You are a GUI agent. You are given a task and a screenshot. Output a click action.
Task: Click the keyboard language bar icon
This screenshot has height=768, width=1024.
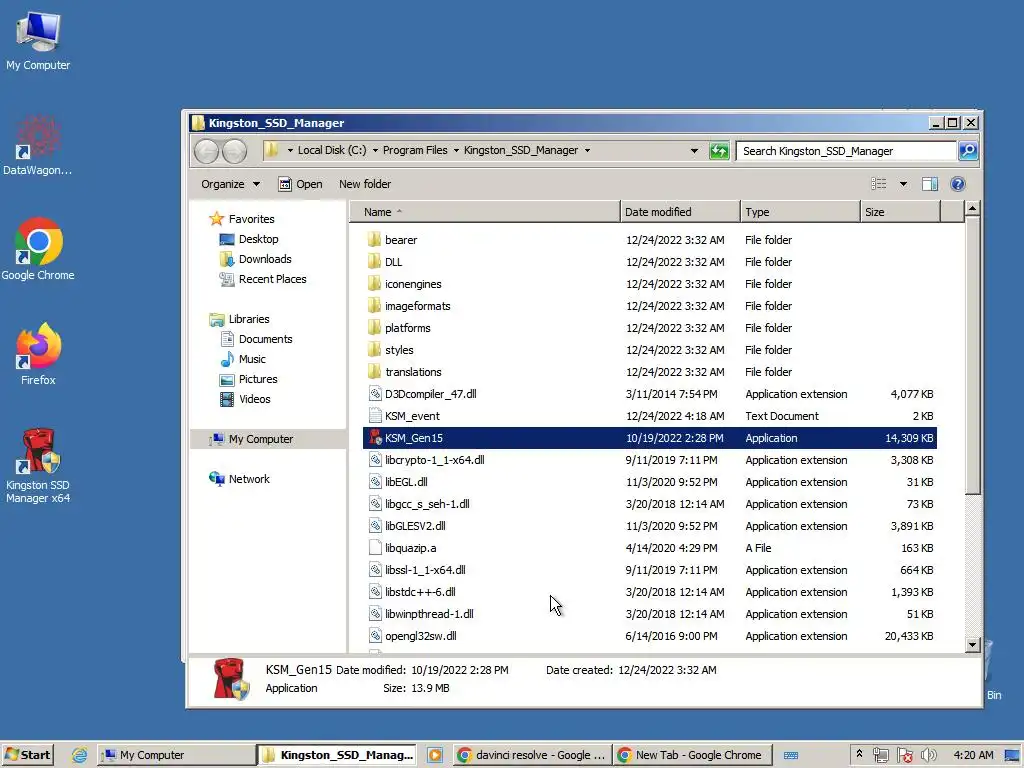click(x=791, y=756)
